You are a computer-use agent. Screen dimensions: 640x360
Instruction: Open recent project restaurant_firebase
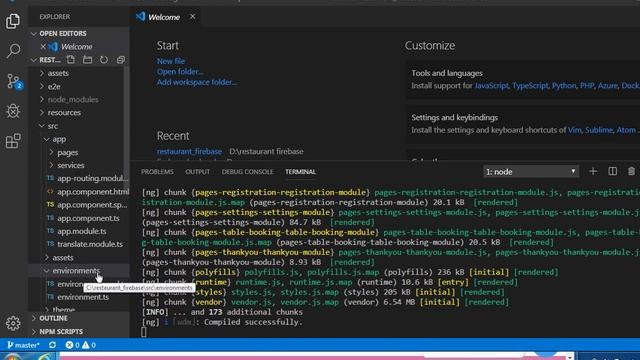point(189,151)
